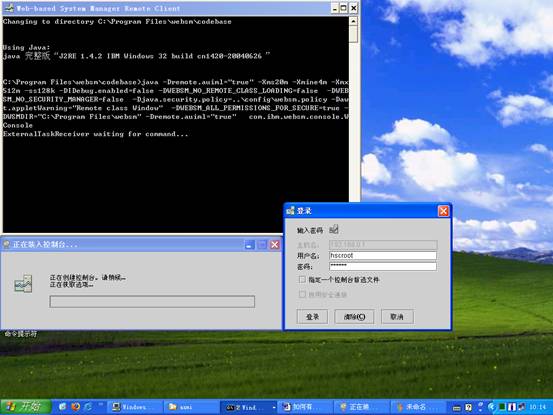553x415 pixels.
Task: Click the Show Desktop quick launch icon
Action: (62, 407)
